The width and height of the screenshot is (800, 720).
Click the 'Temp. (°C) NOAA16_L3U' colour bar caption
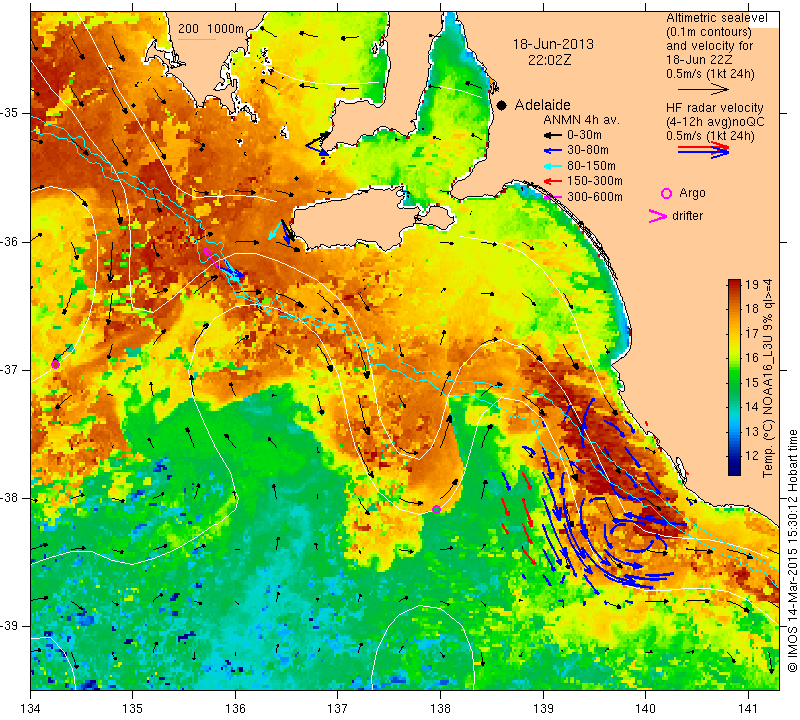coord(768,378)
